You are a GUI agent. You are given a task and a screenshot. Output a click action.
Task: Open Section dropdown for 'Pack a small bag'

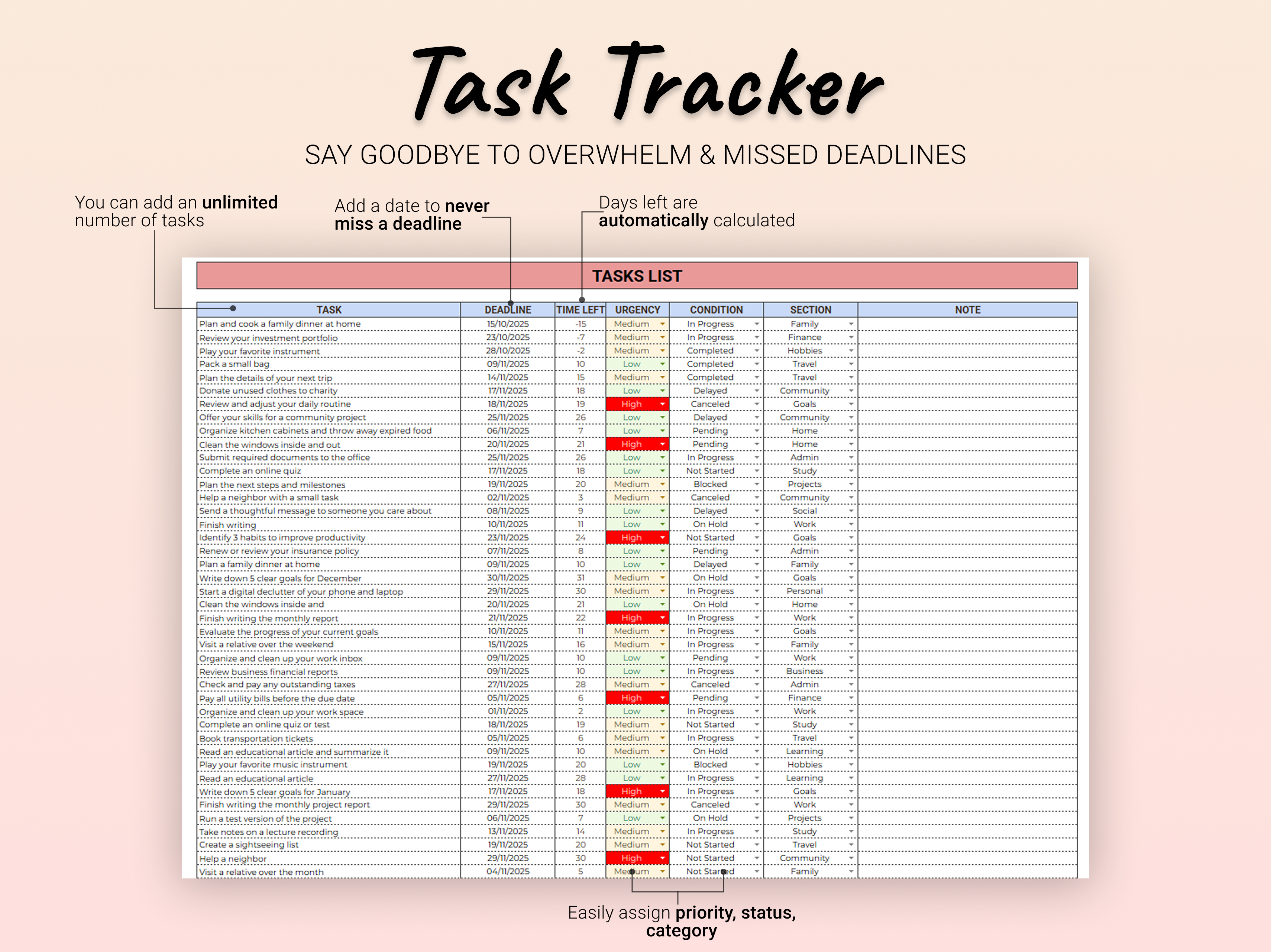tap(850, 364)
